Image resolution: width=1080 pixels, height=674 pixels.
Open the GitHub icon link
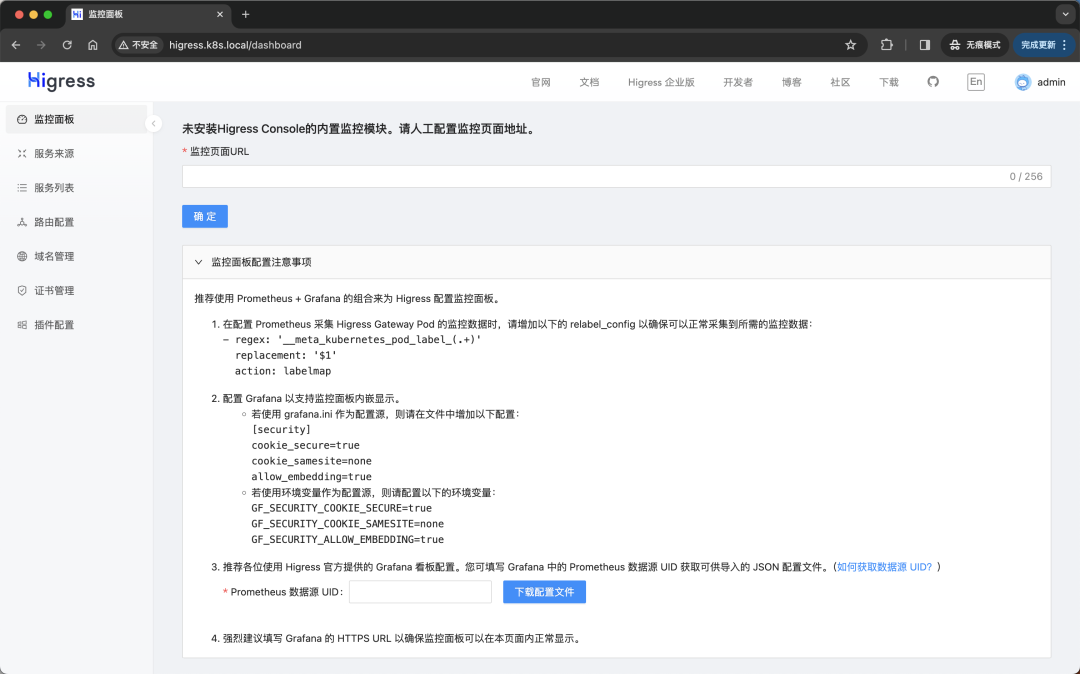(933, 82)
